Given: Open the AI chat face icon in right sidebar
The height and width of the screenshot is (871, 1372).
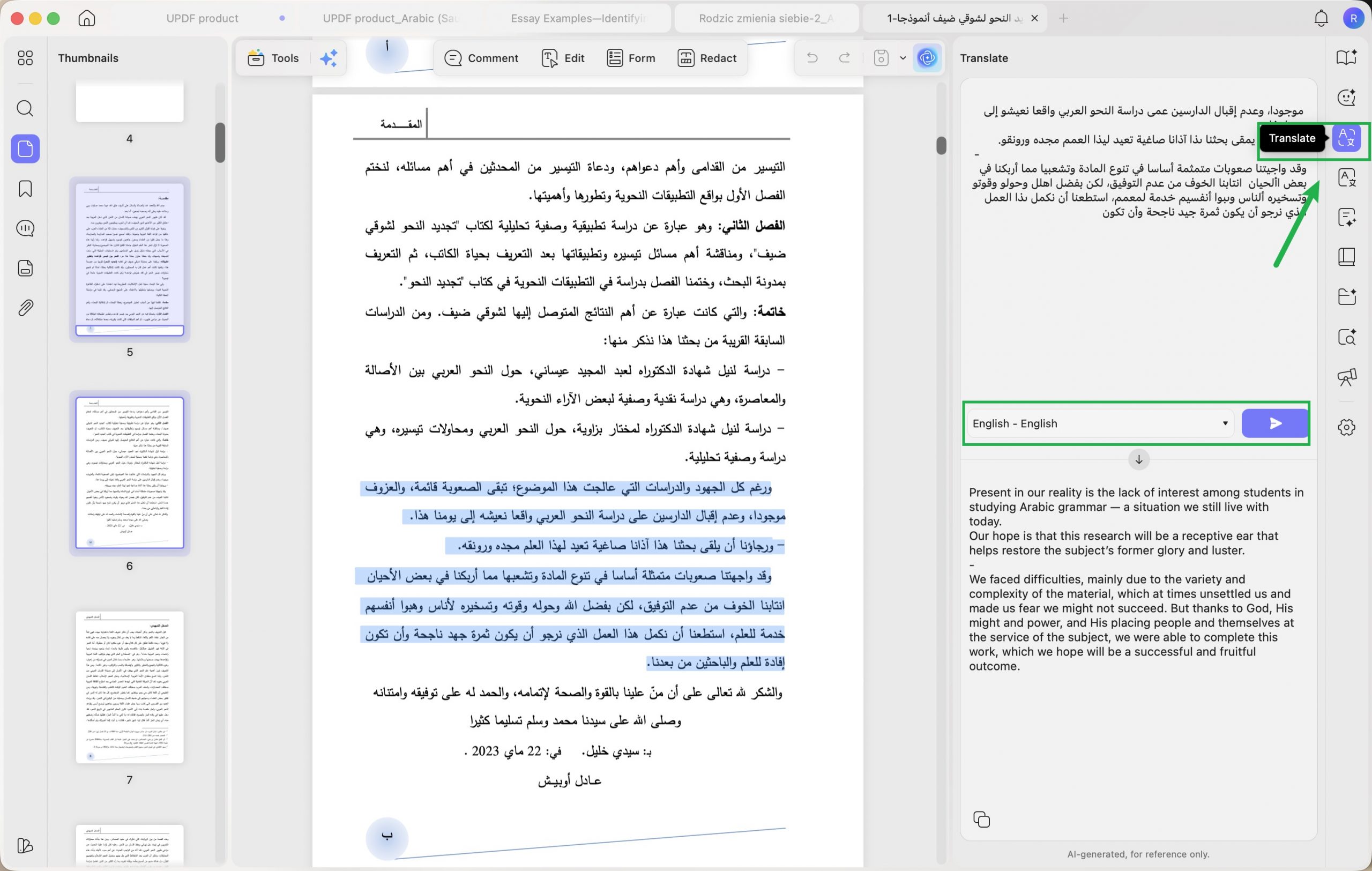Looking at the screenshot, I should click(x=1346, y=98).
